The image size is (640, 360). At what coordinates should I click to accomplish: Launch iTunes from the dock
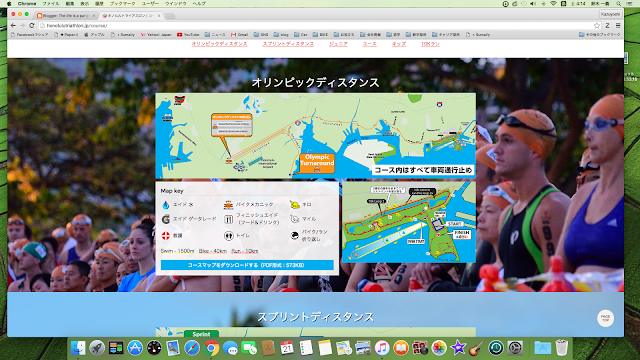[x=382, y=348]
